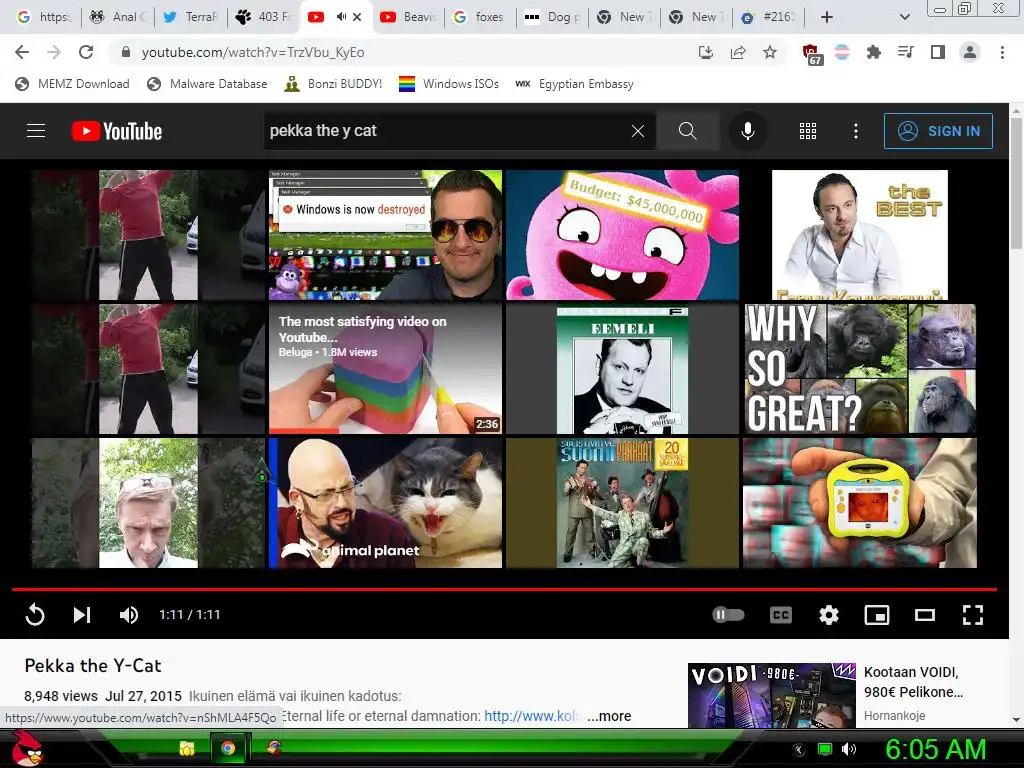Image resolution: width=1024 pixels, height=768 pixels.
Task: Click the 6:05 AM taskbar clock
Action: 935,749
